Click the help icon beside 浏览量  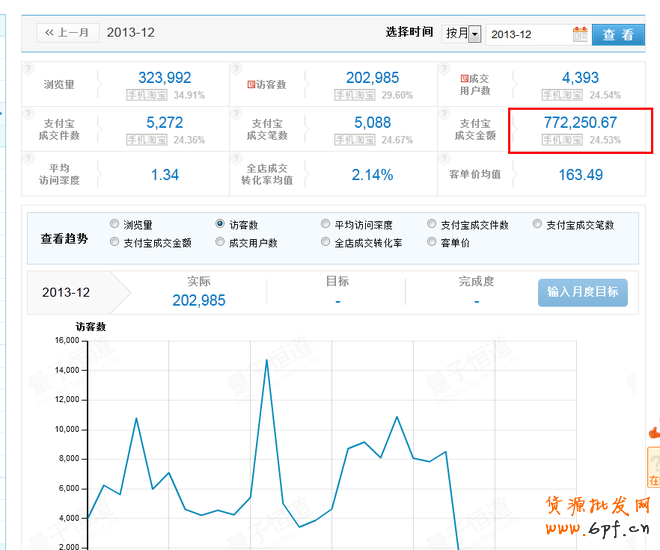(27, 69)
